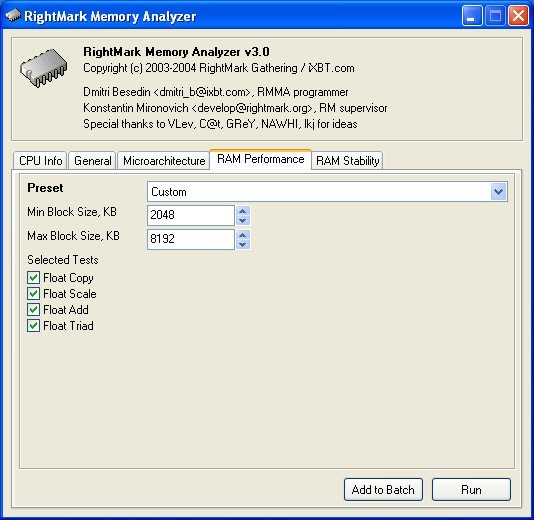The image size is (534, 520).
Task: Open the CPU Info tab
Action: (x=41, y=161)
